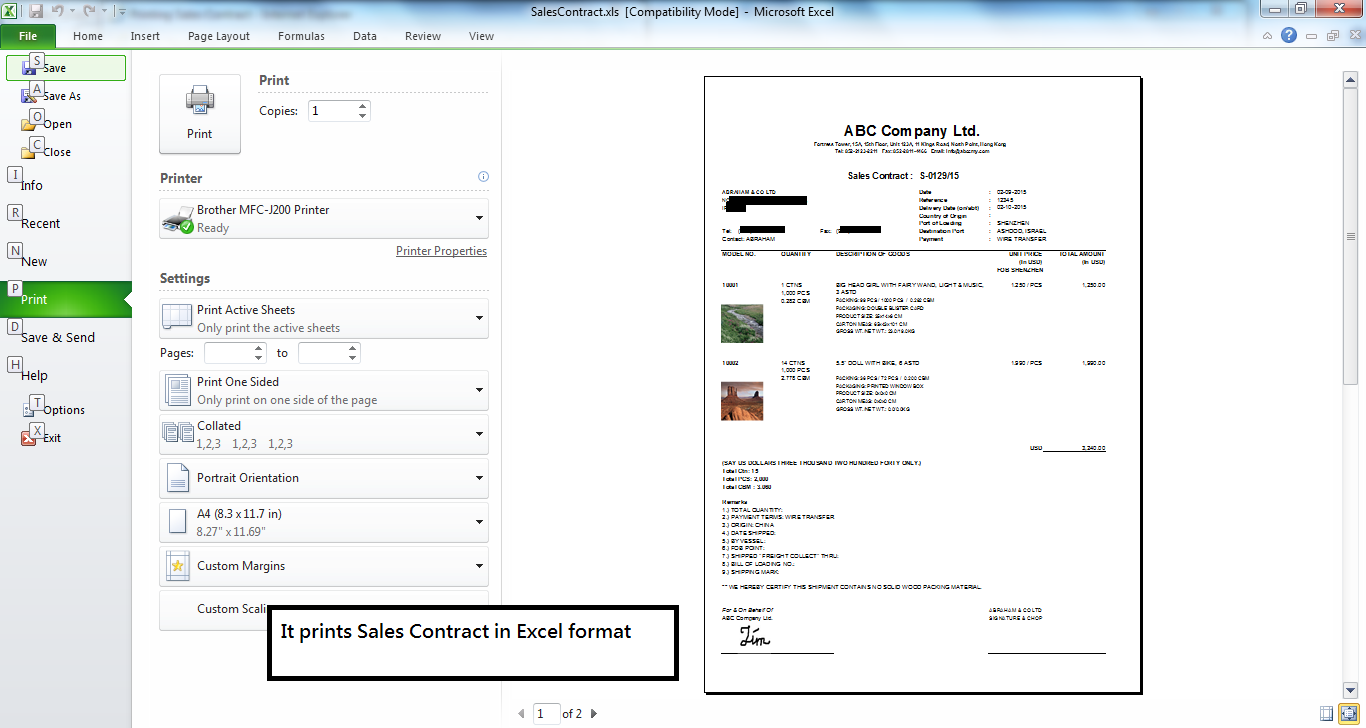Expand the Print One Sided dropdown
Screen dimensions: 1366x728
[324, 390]
